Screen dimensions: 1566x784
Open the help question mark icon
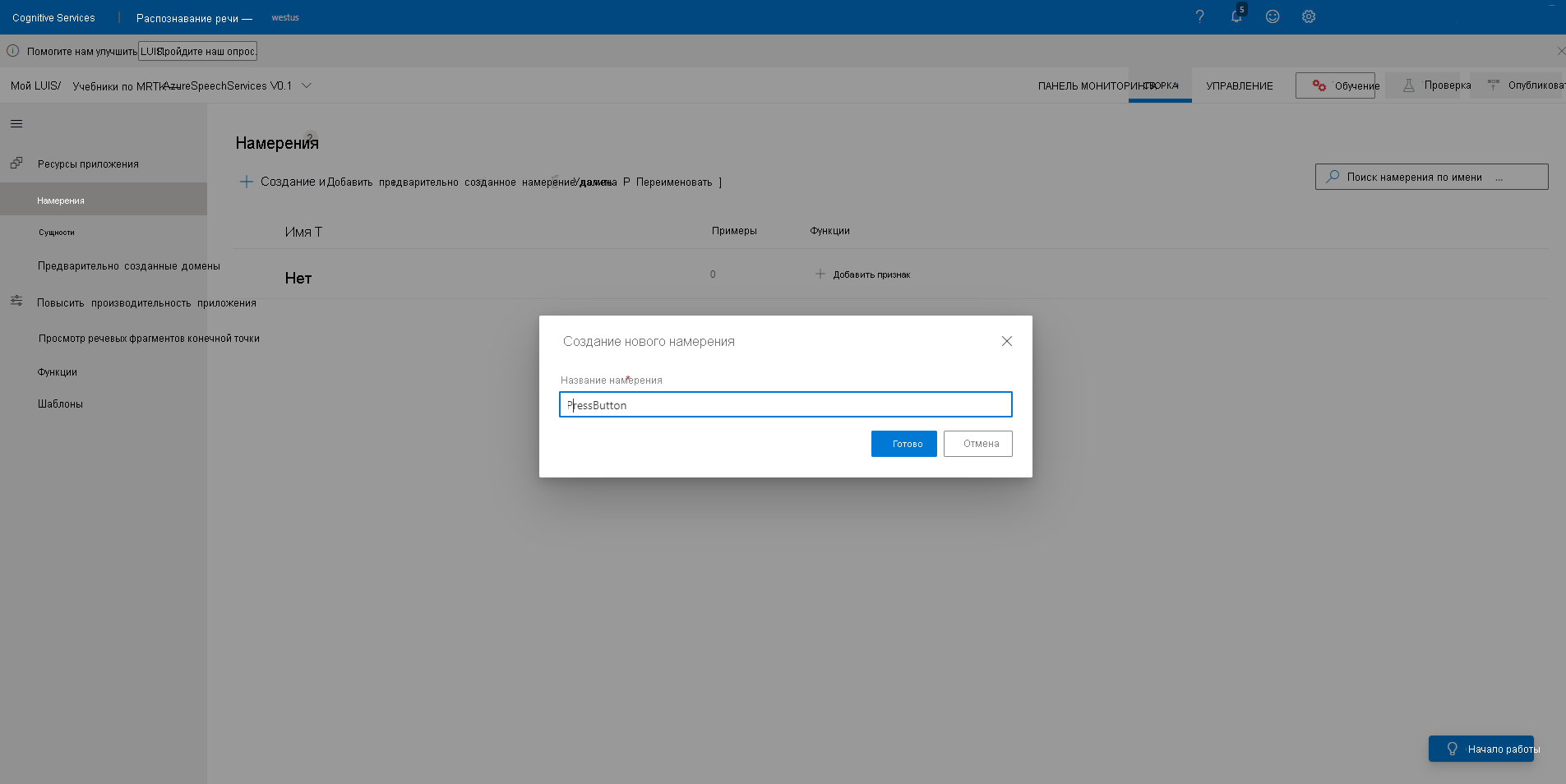1199,16
